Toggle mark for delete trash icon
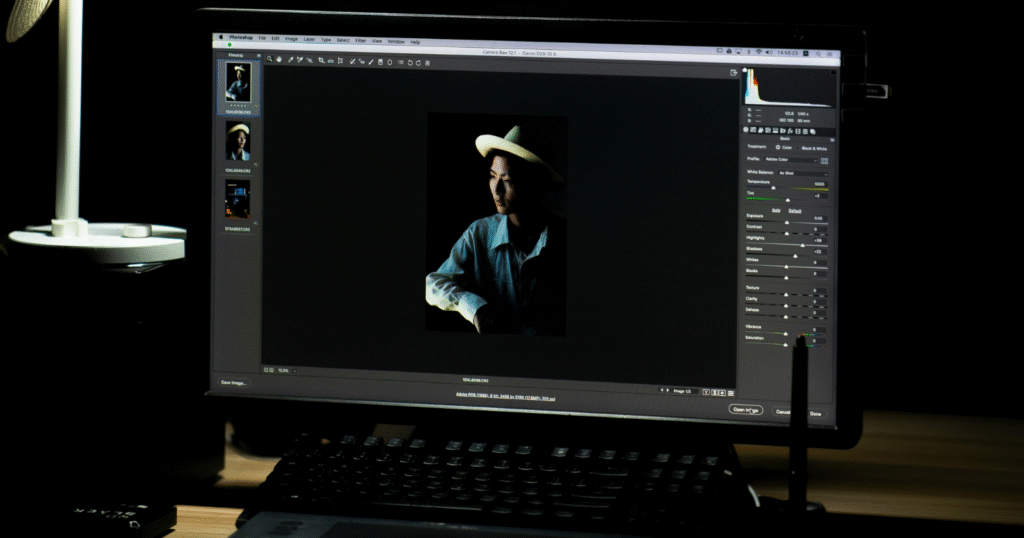The height and width of the screenshot is (538, 1024). pos(427,63)
